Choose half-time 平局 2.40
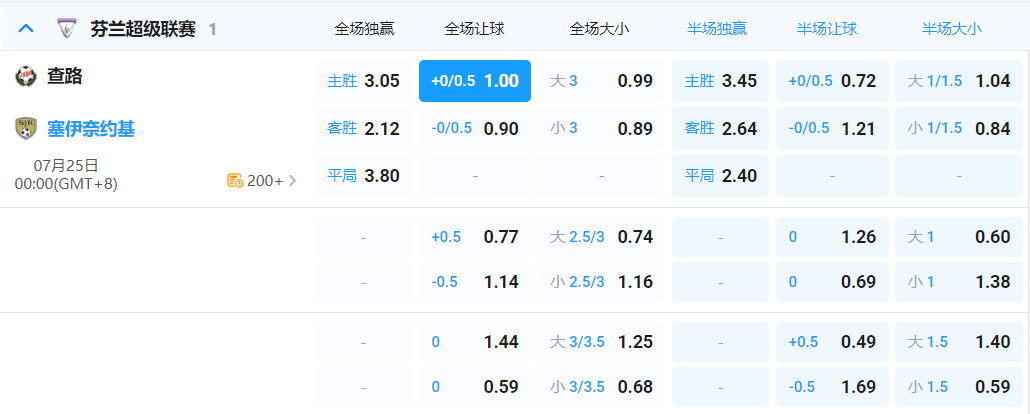 [720, 175]
